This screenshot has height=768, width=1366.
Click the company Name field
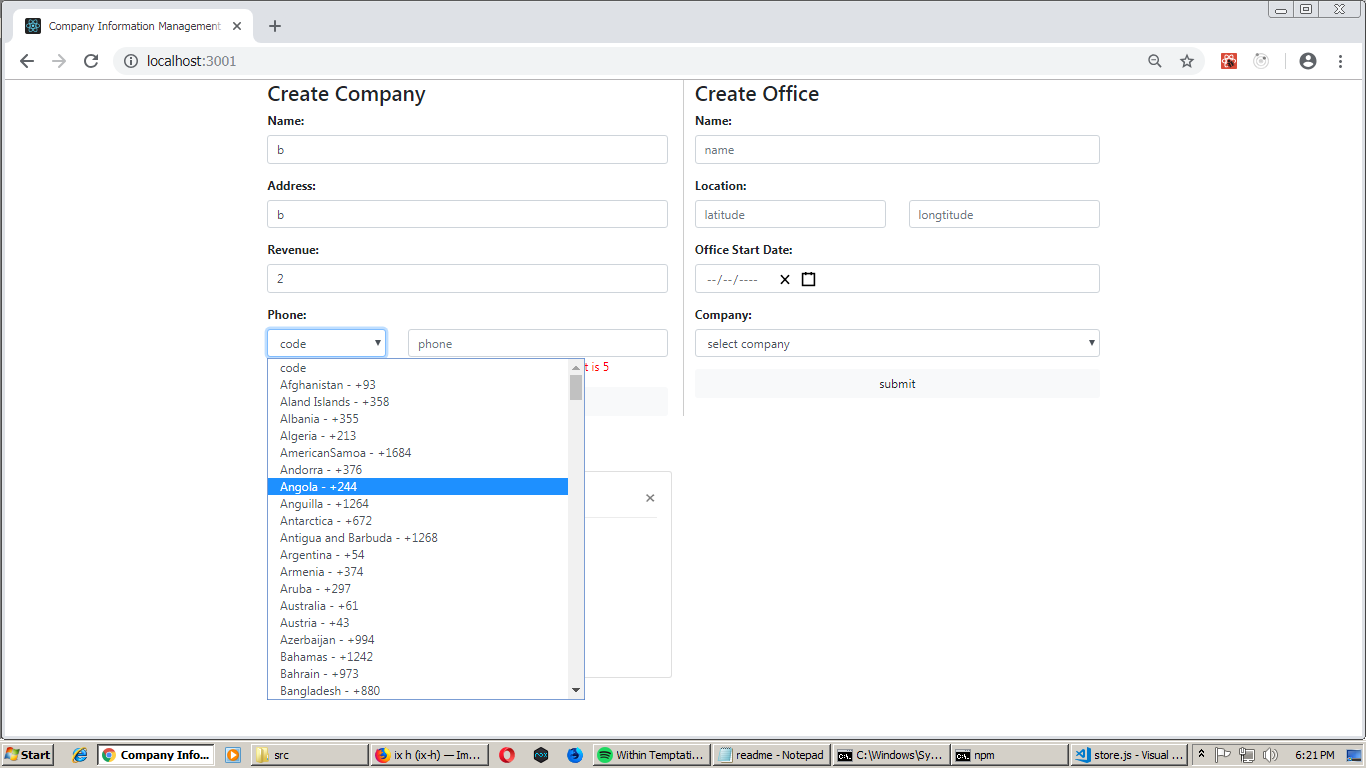coord(467,150)
